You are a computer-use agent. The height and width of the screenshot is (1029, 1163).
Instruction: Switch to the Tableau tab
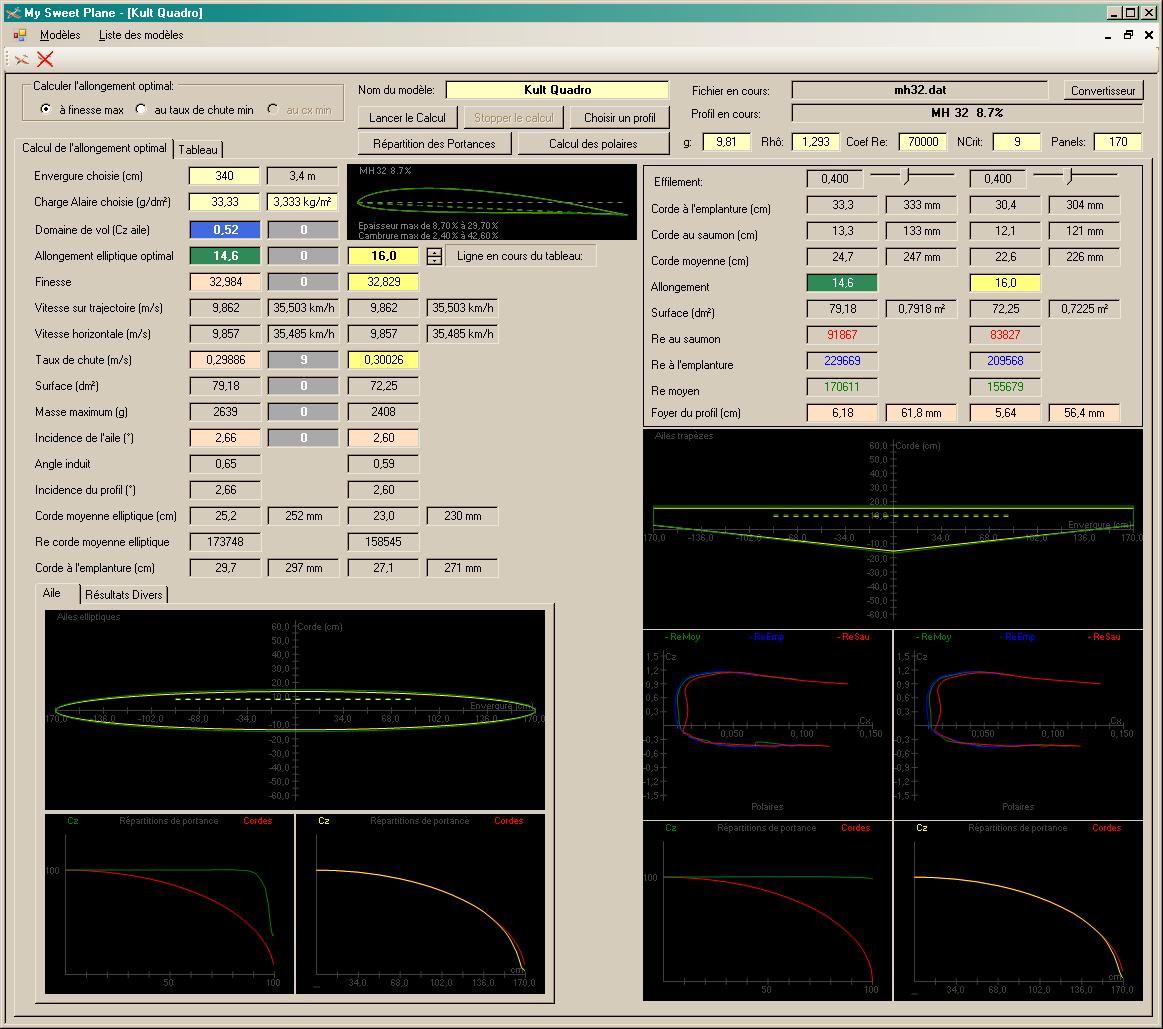(198, 149)
